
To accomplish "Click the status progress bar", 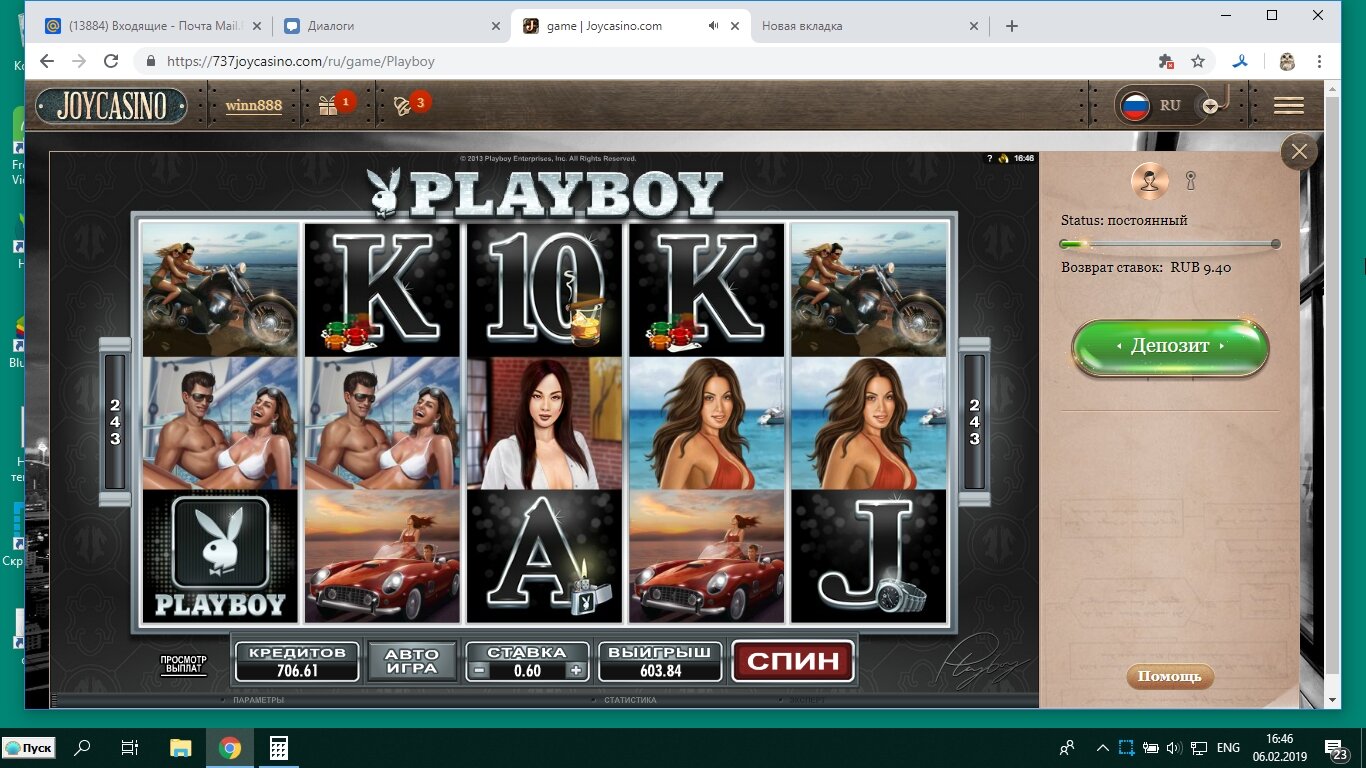I will (1169, 244).
